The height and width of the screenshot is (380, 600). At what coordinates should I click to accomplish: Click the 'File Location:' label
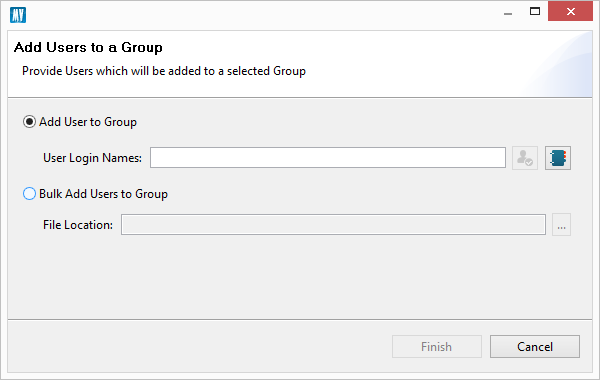click(78, 225)
